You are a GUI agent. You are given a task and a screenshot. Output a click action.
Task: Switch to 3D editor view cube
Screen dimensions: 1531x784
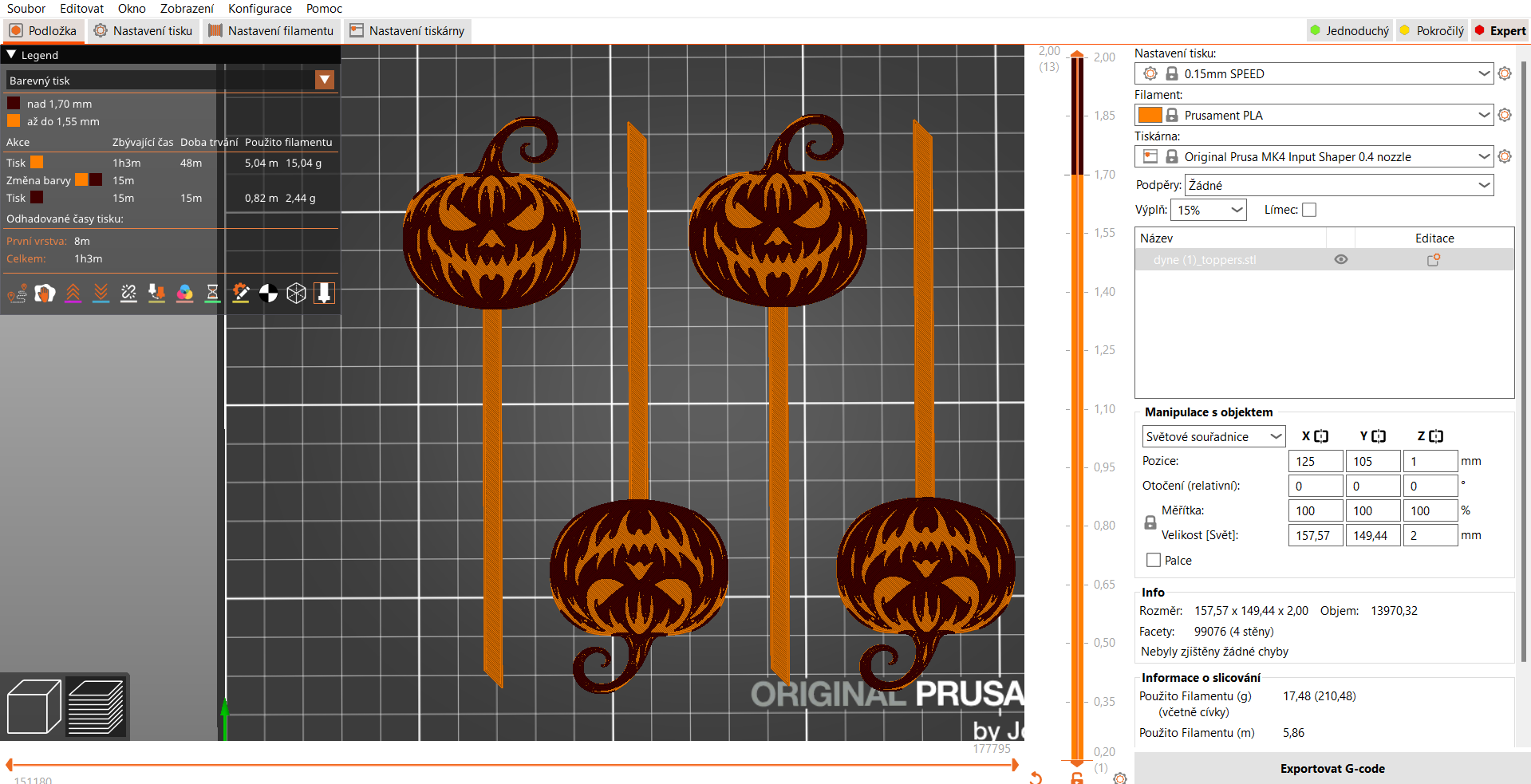tap(34, 707)
